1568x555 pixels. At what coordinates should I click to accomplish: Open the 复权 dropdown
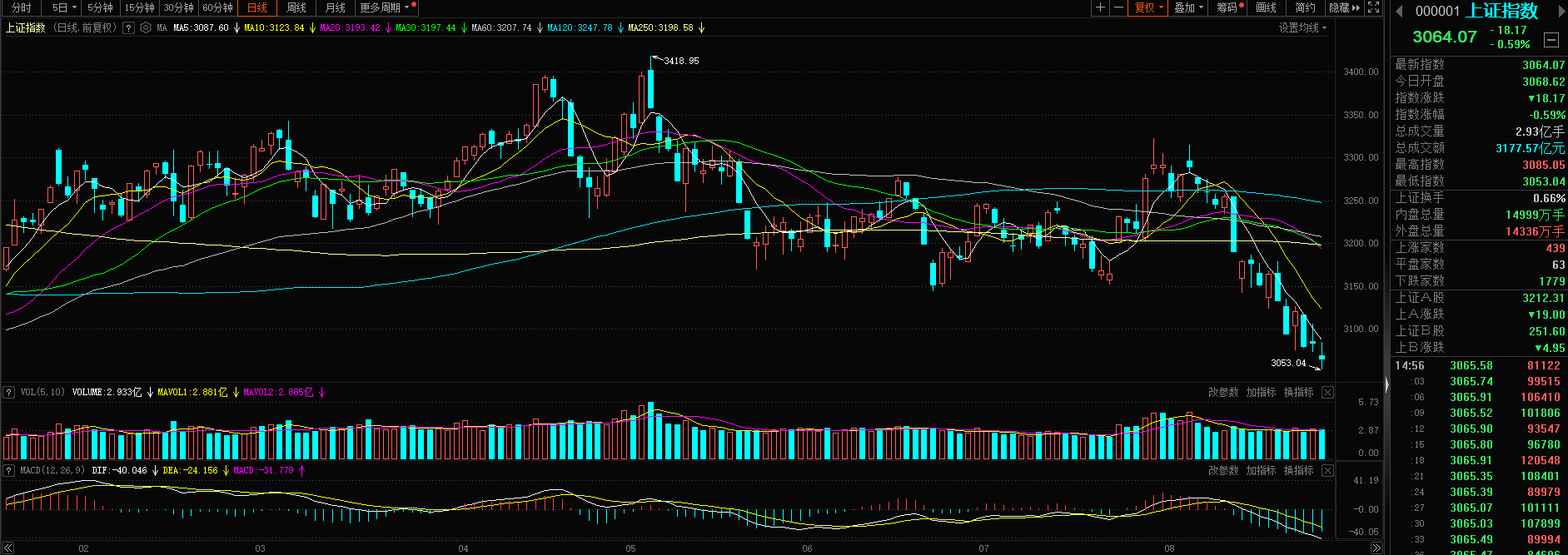coord(1149,7)
